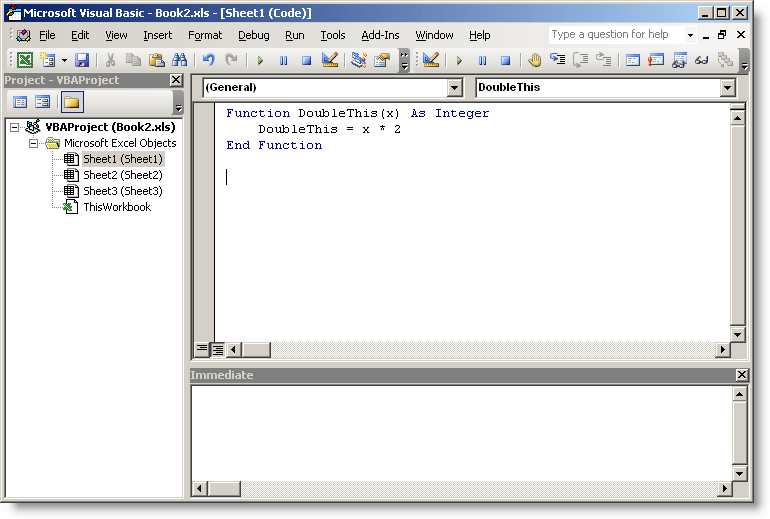Save the workbook with the floppy disk icon

click(x=82, y=60)
